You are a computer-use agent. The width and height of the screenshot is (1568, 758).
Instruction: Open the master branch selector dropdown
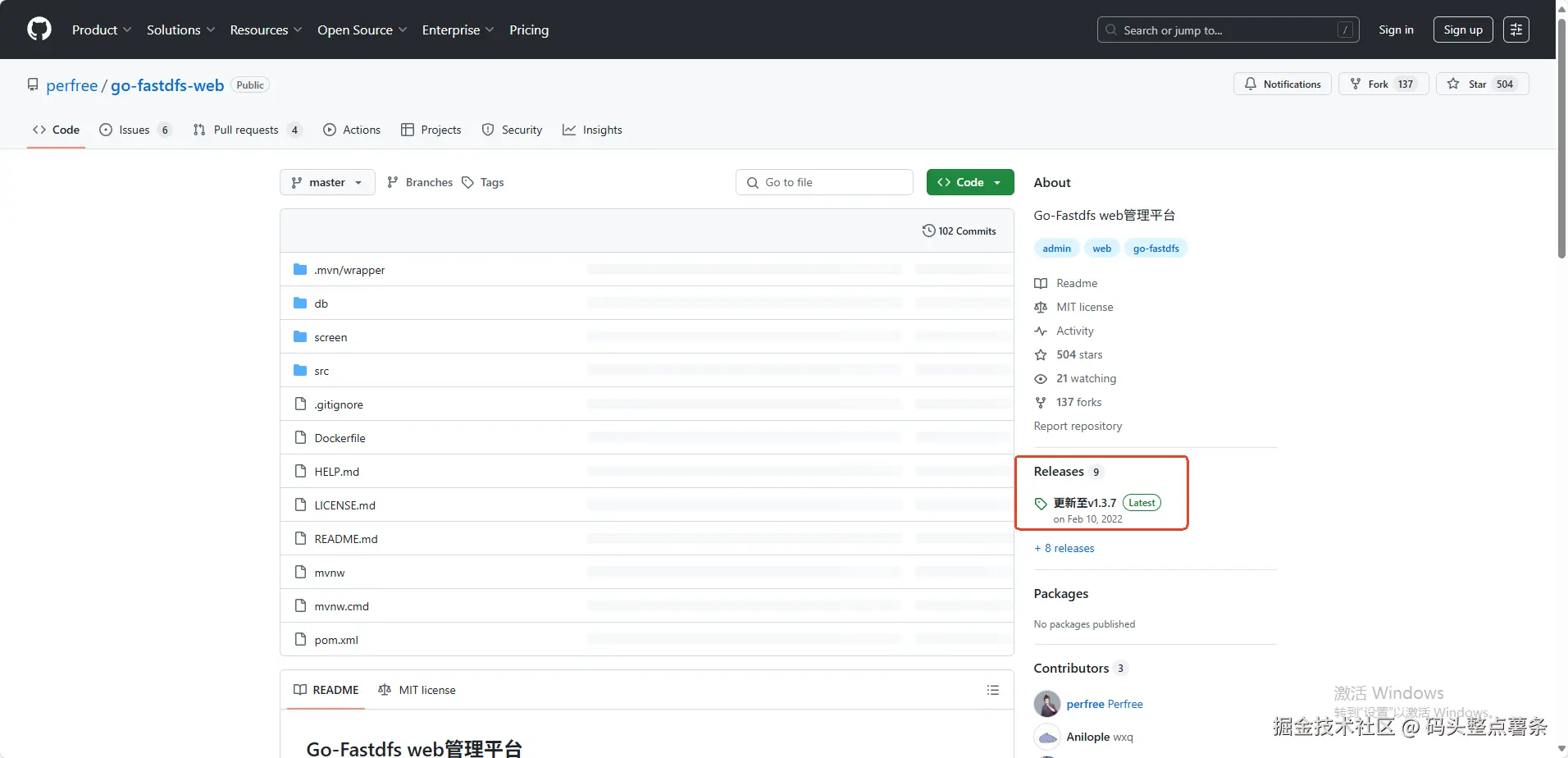click(x=327, y=182)
